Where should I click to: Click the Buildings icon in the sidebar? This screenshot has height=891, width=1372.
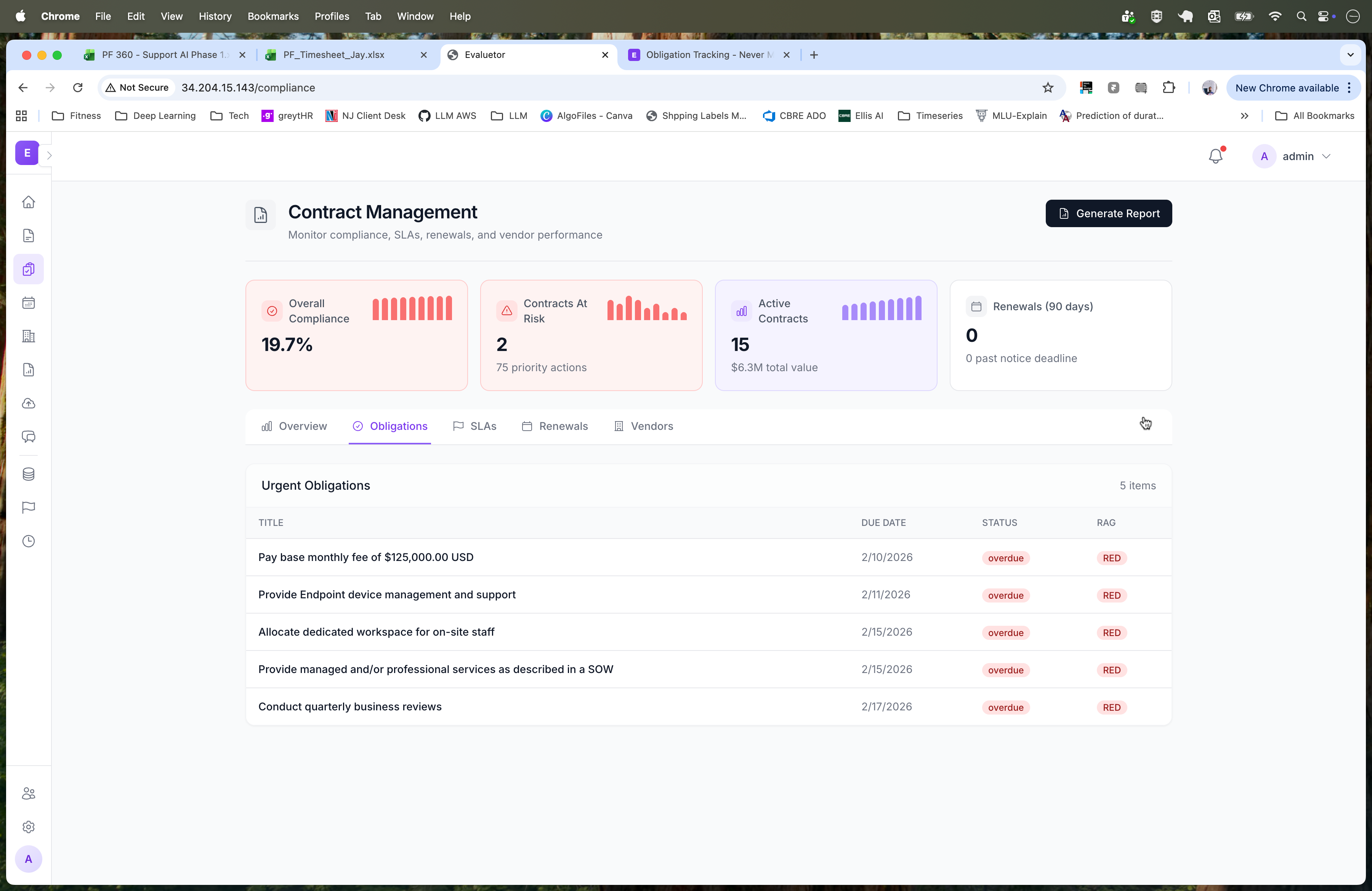tap(28, 336)
